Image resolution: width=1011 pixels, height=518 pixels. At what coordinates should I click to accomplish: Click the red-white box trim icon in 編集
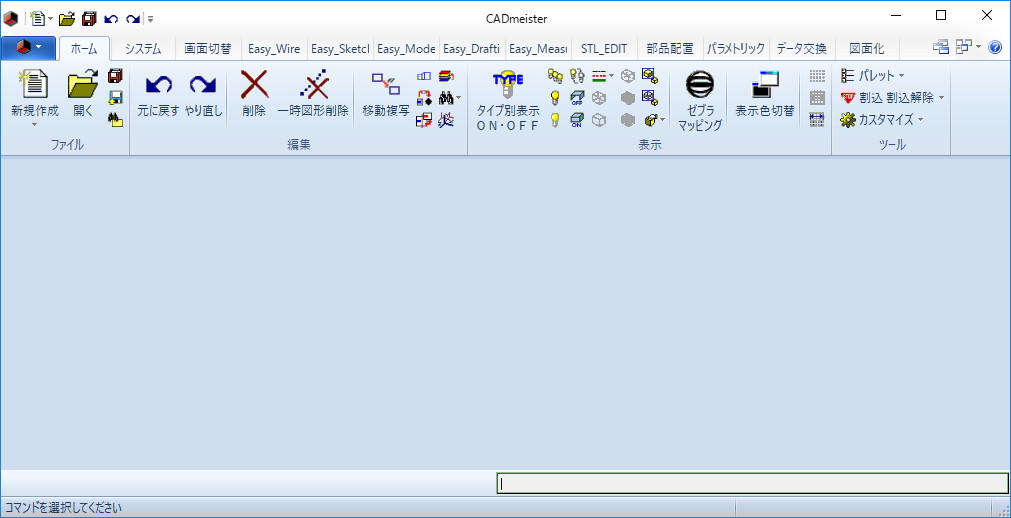pyautogui.click(x=424, y=119)
